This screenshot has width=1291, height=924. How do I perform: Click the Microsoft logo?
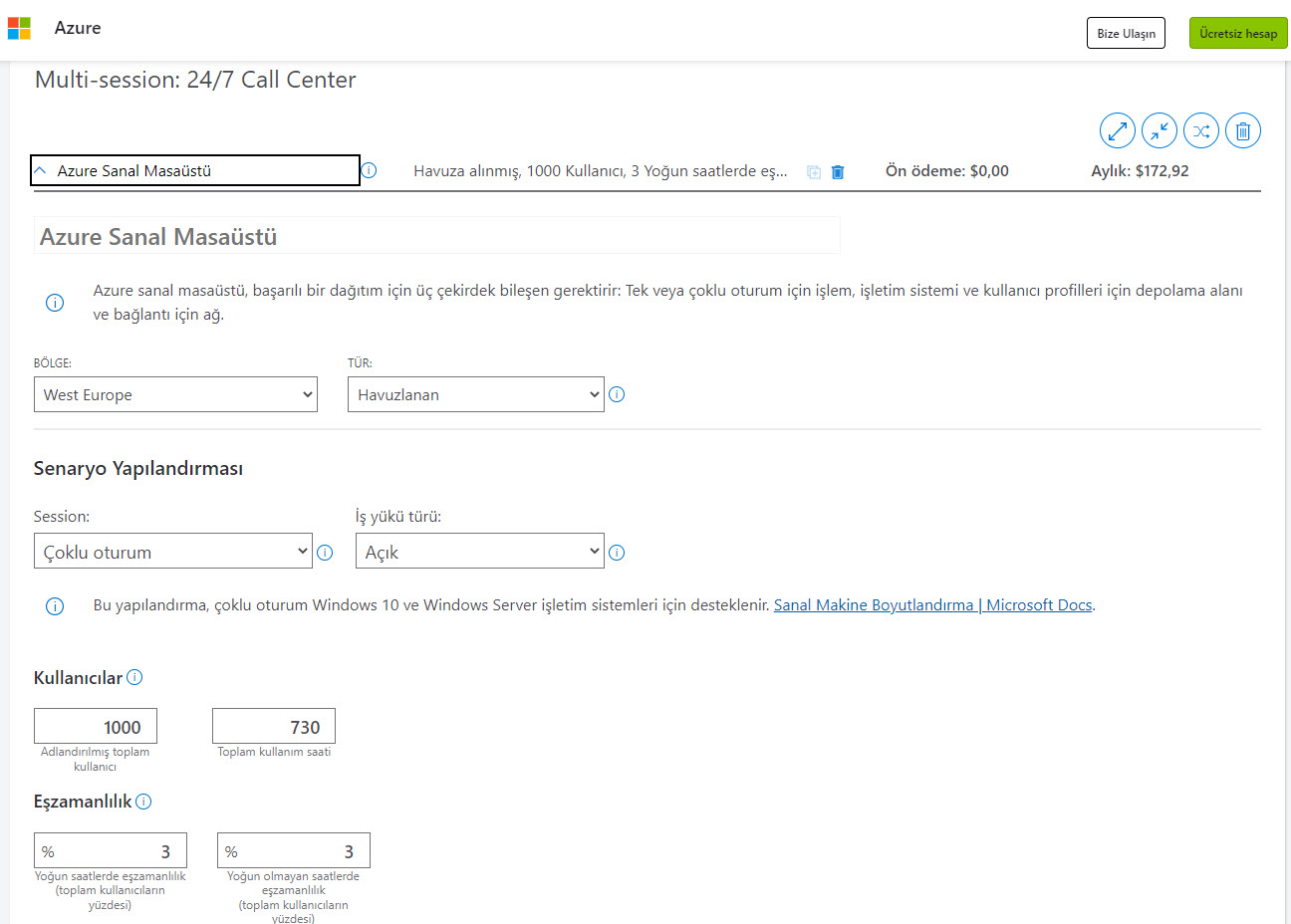19,28
